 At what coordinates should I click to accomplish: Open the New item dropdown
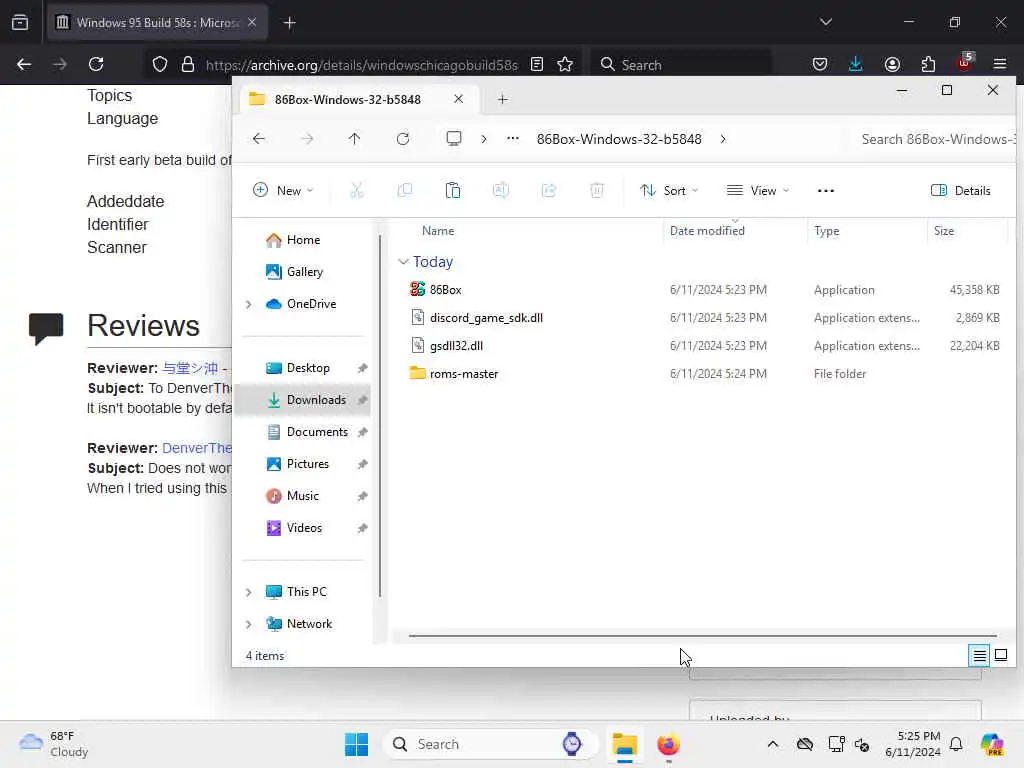tap(283, 191)
